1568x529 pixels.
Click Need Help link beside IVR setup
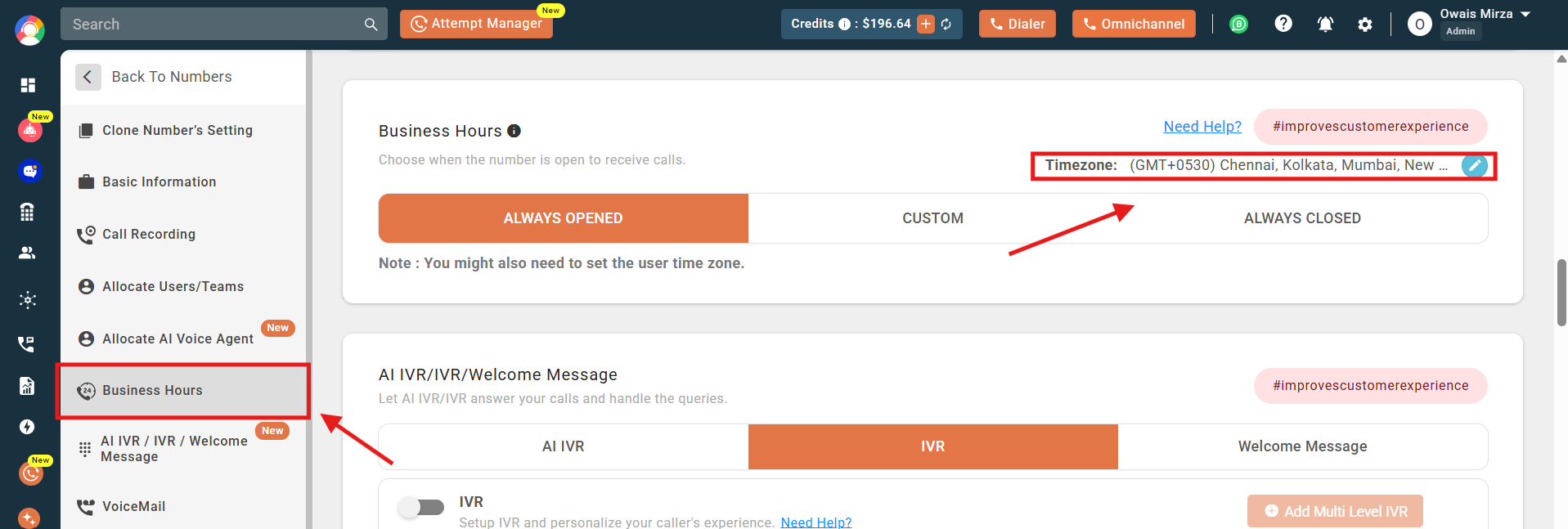pyautogui.click(x=816, y=522)
